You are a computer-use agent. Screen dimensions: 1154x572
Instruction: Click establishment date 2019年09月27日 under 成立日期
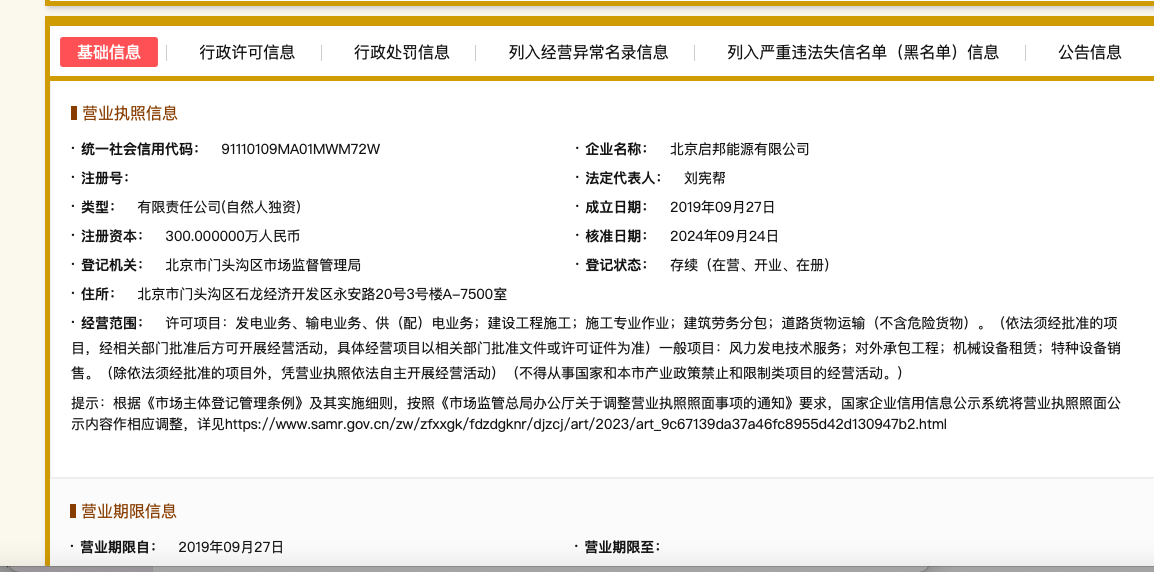(x=723, y=207)
